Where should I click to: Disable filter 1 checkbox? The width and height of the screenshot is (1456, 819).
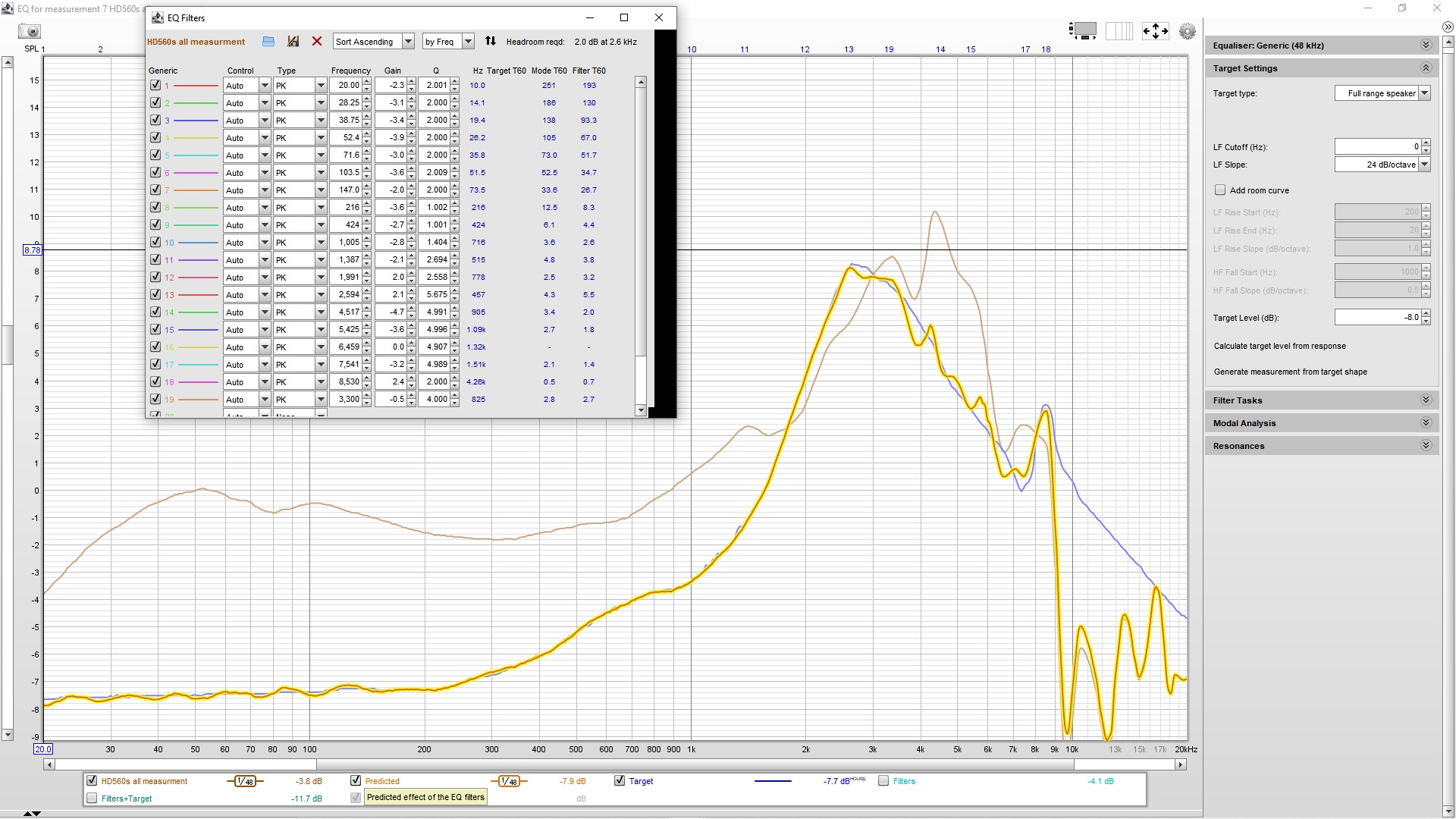click(x=155, y=86)
